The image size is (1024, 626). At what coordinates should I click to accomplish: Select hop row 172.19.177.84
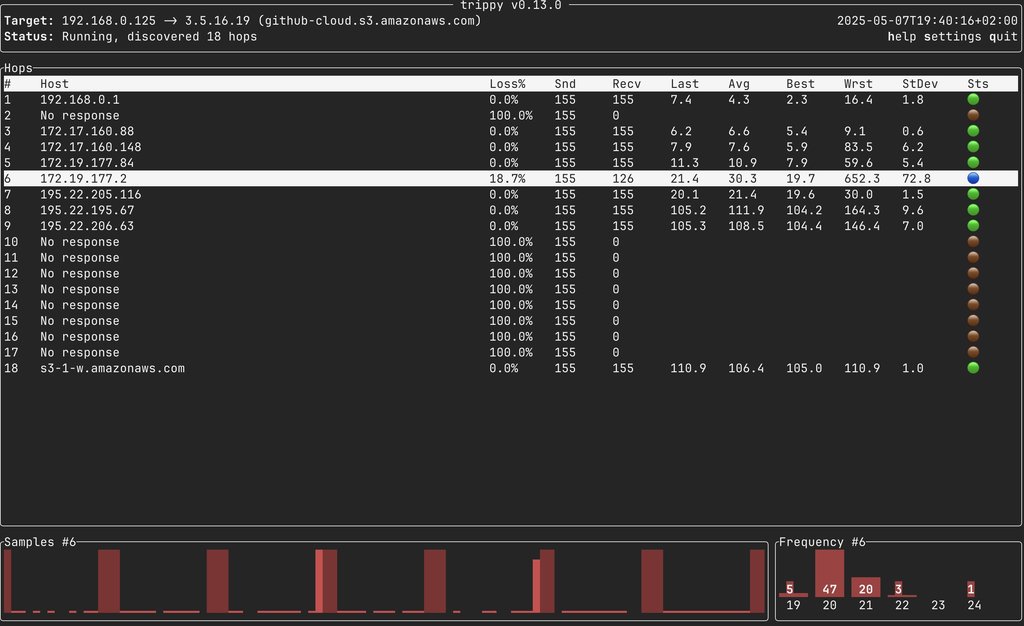click(x=509, y=162)
